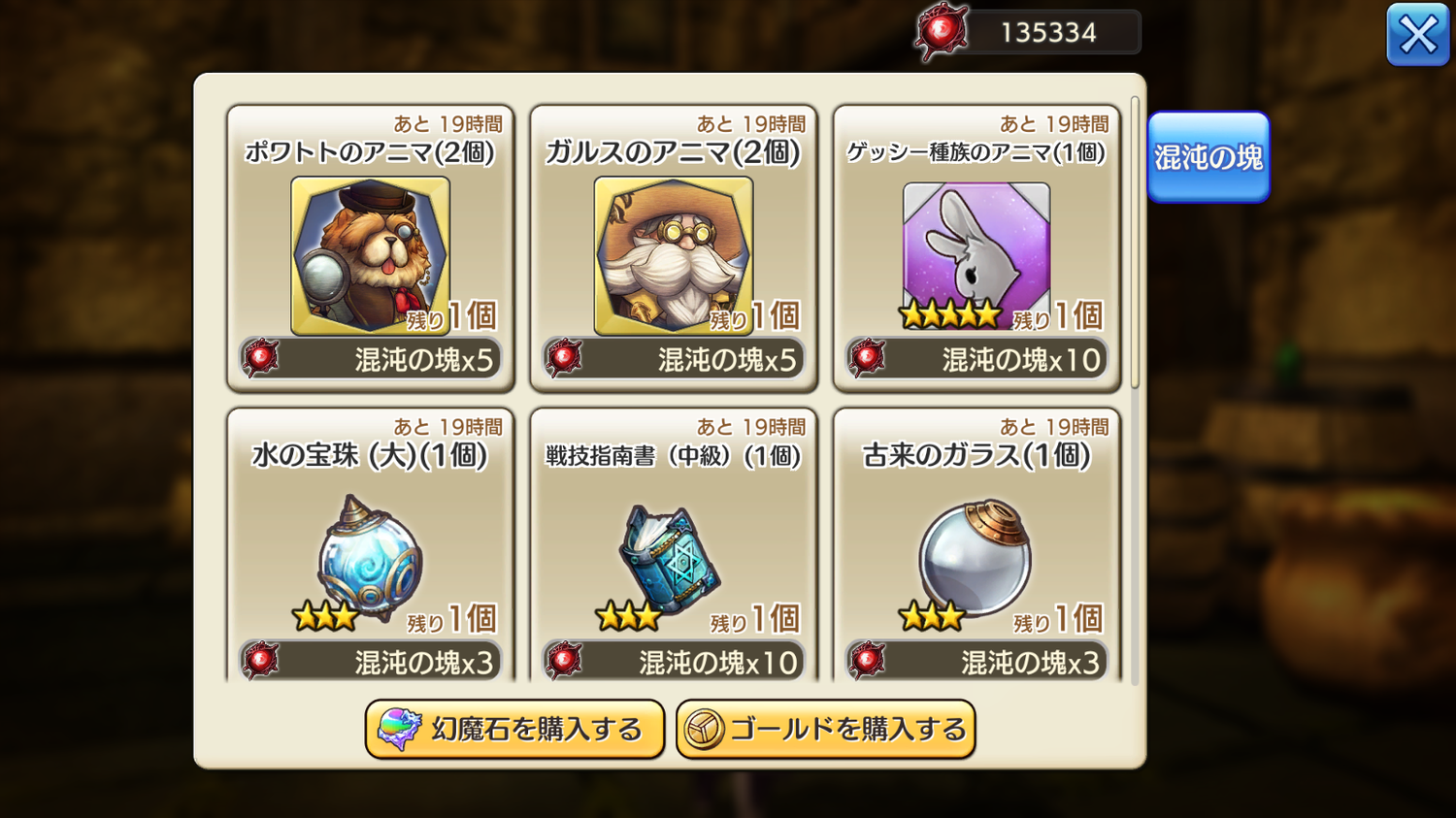Open ゴールドを購入する purchase screen

825,729
